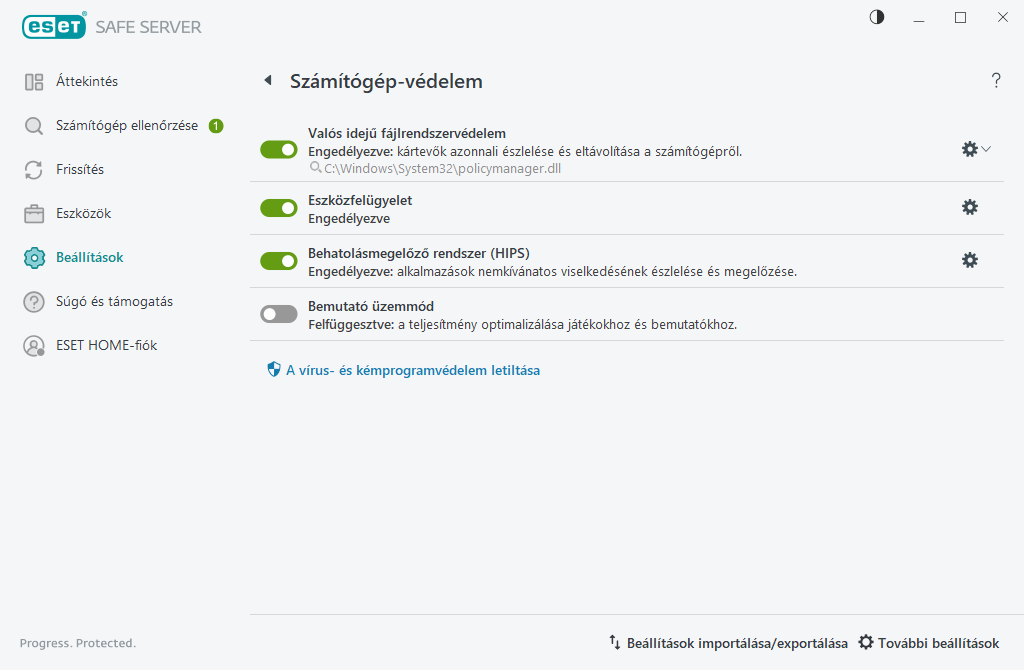Click the help question mark icon
The height and width of the screenshot is (670, 1024).
coord(996,81)
